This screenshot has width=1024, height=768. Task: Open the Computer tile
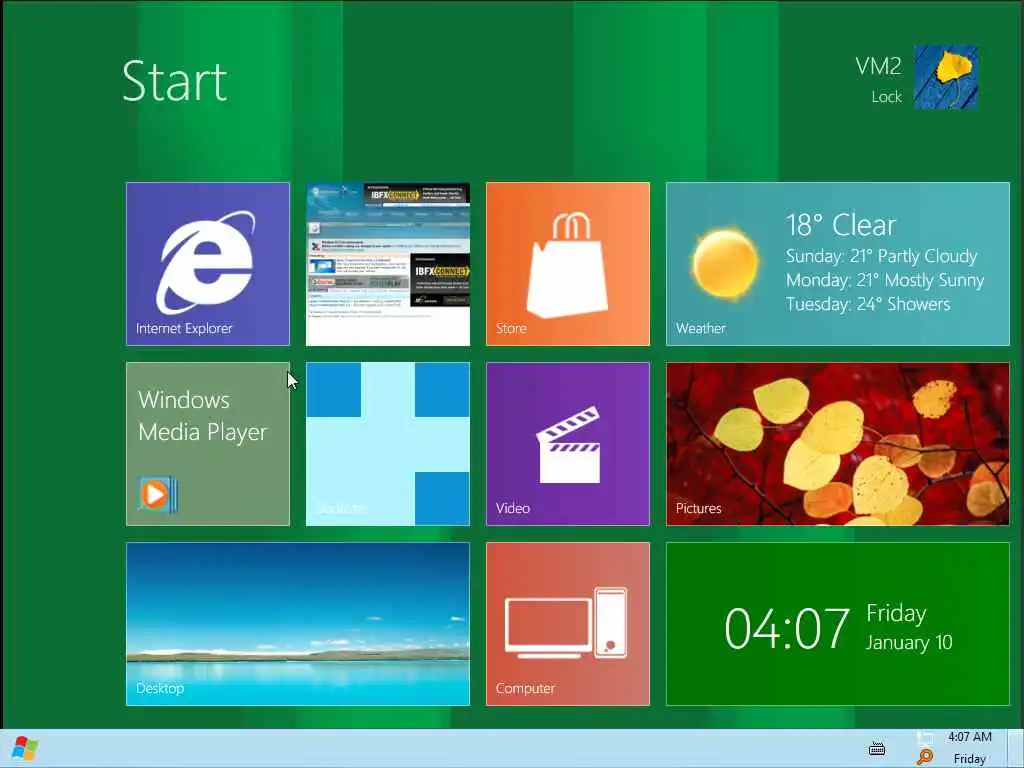568,624
